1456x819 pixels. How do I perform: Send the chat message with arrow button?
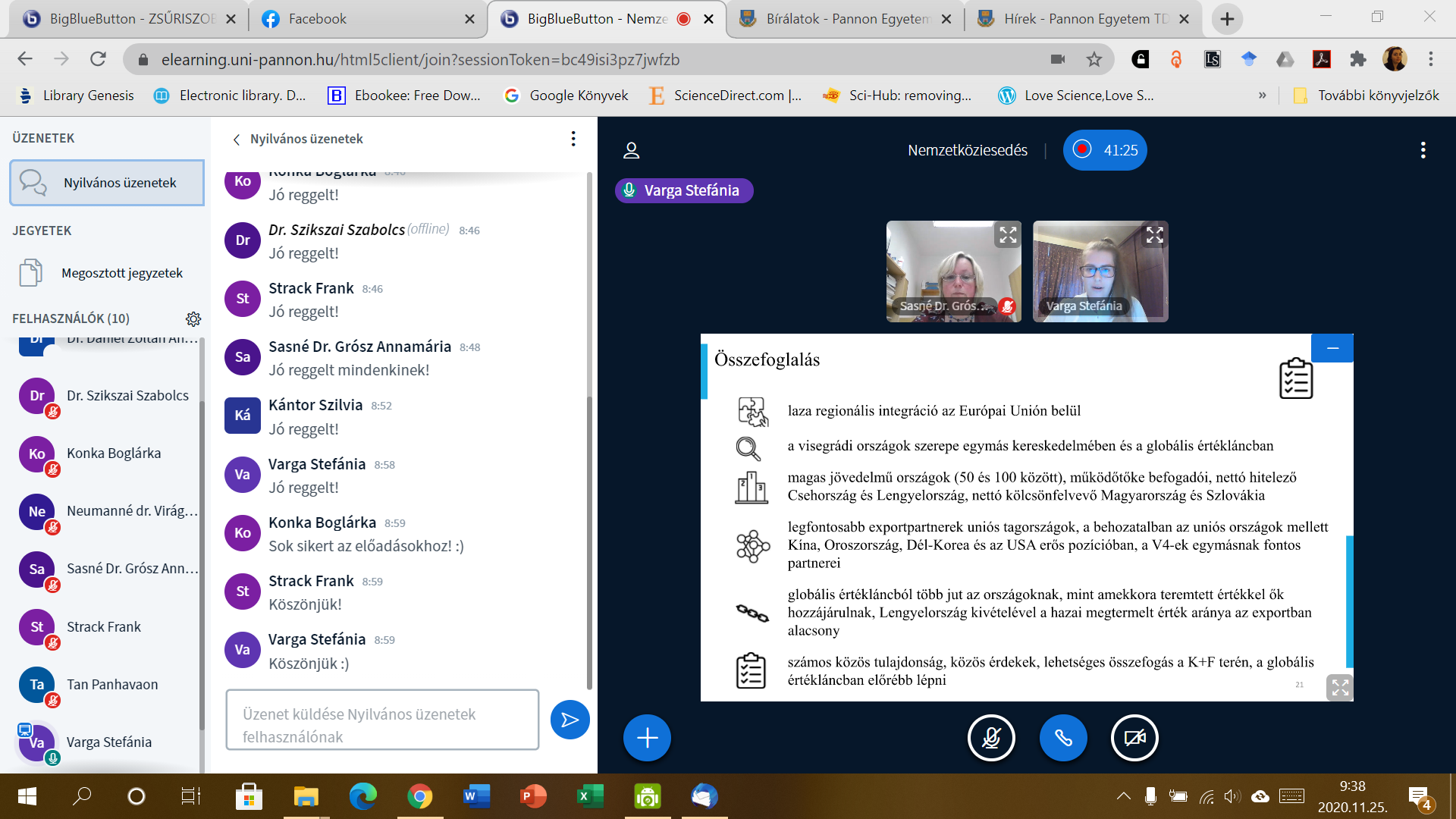[x=570, y=720]
